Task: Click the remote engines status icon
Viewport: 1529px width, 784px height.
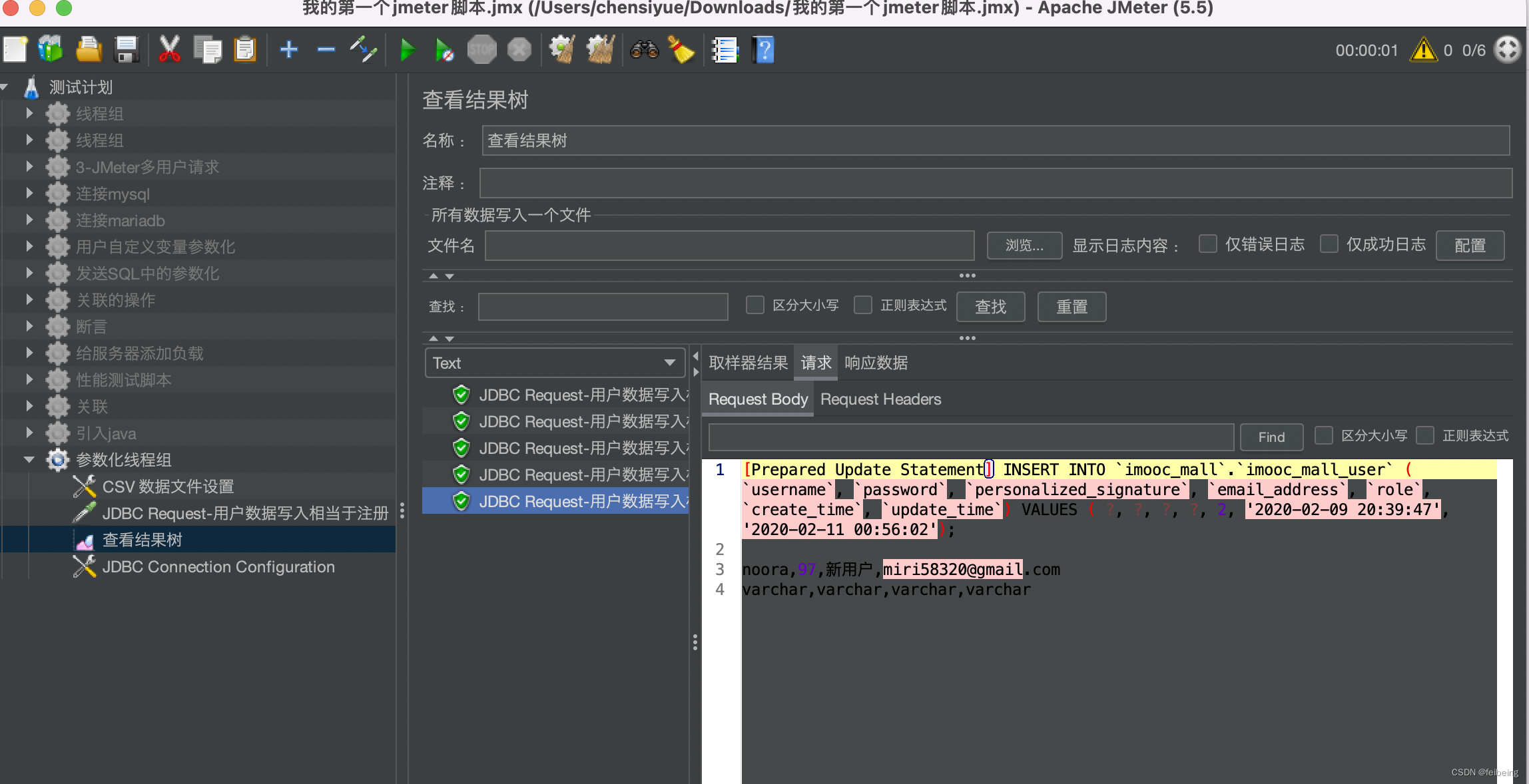Action: coord(1507,50)
